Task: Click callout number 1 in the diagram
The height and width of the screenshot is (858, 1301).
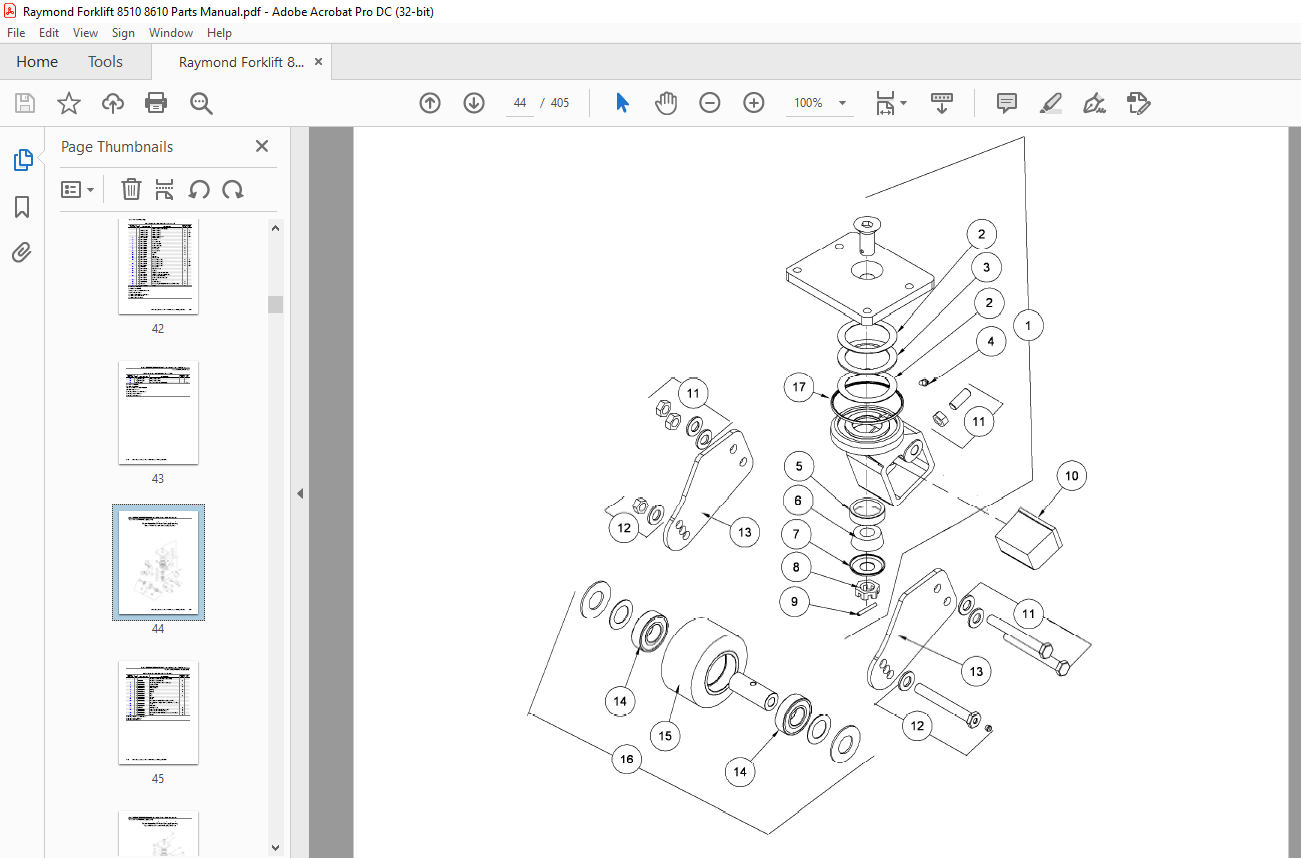Action: [1027, 325]
